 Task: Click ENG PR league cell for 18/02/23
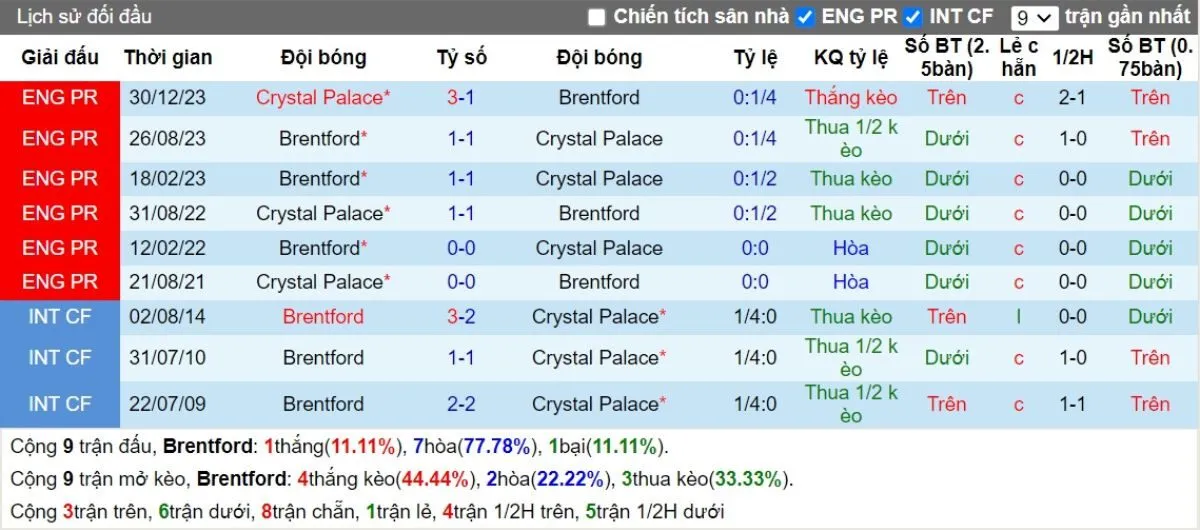(60, 179)
